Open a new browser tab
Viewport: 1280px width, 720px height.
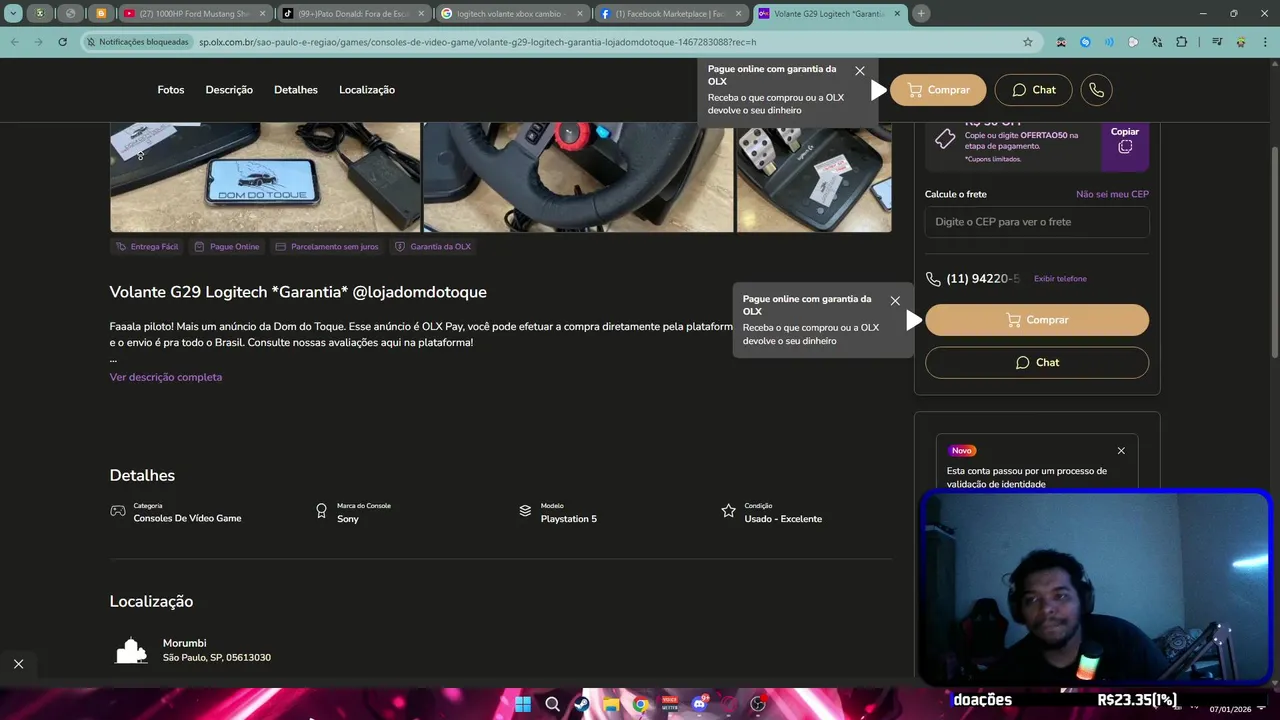tap(921, 14)
